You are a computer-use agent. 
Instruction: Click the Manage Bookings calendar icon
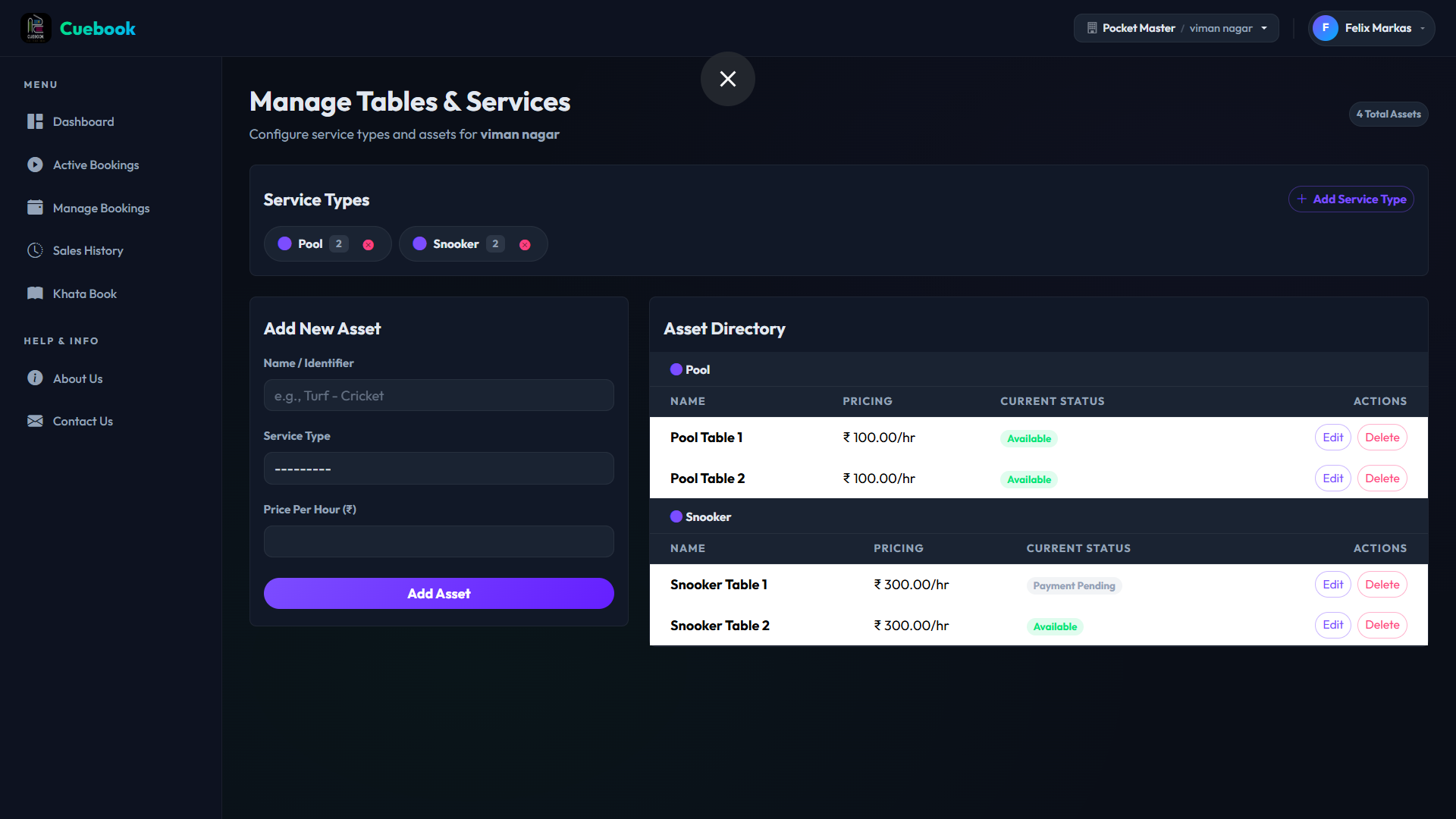pos(35,208)
